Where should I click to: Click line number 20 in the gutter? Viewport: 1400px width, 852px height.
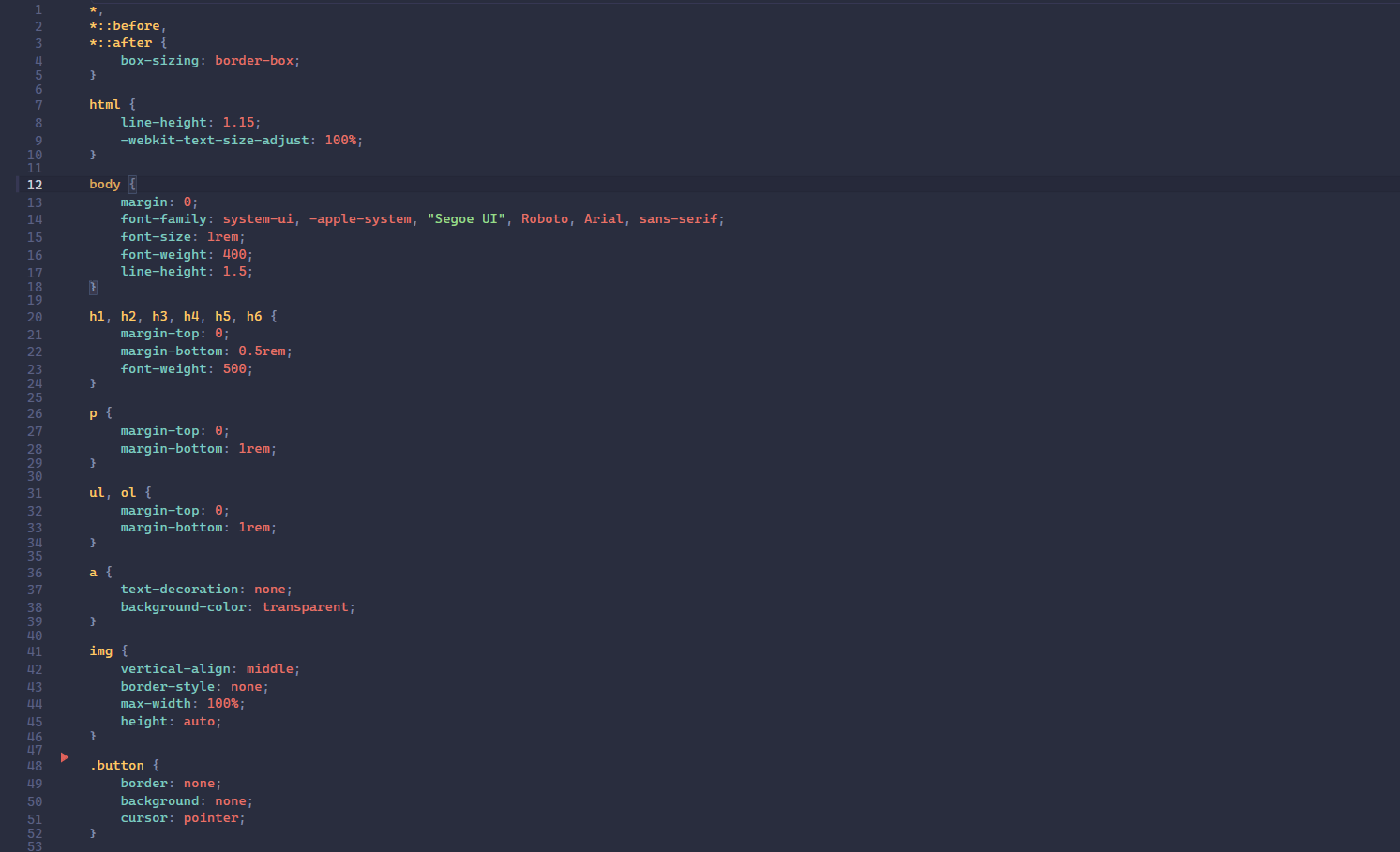(x=35, y=318)
